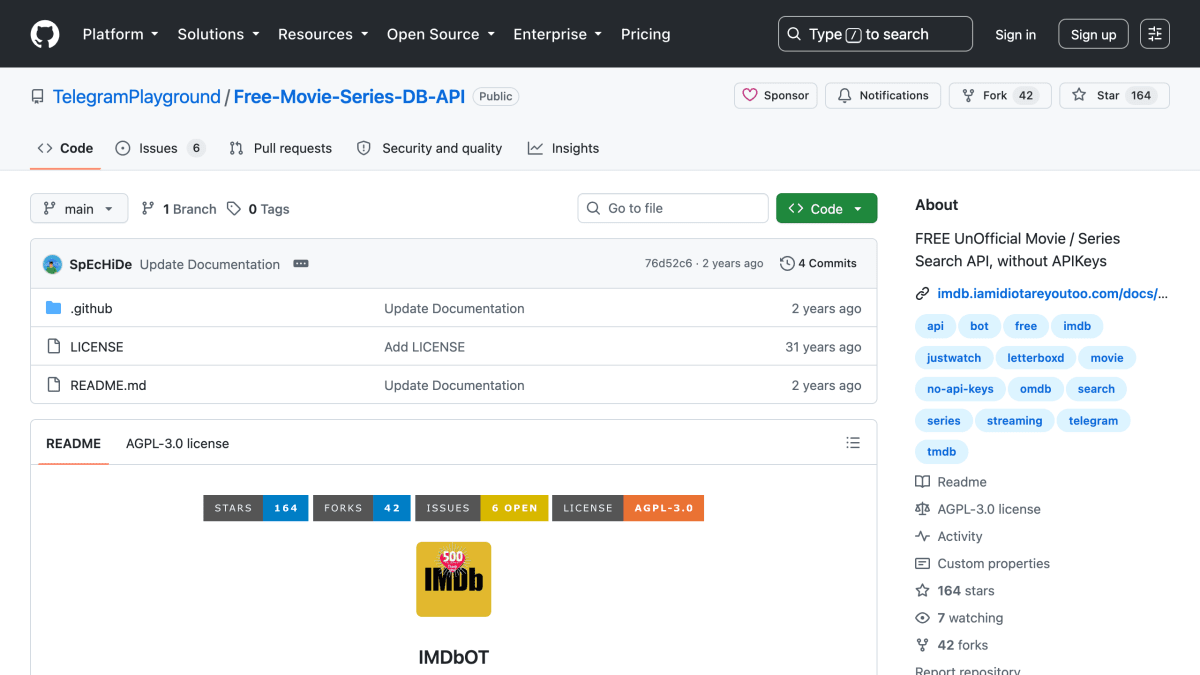The height and width of the screenshot is (675, 1200).
Task: Select the omdb topic tag
Action: 1036,389
